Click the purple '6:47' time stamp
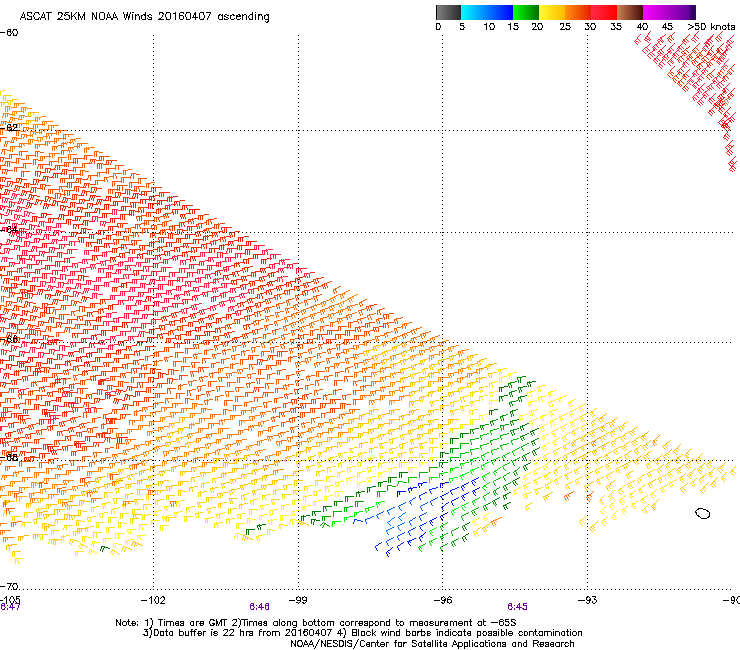Viewport: 740px width, 650px height. tap(10, 607)
